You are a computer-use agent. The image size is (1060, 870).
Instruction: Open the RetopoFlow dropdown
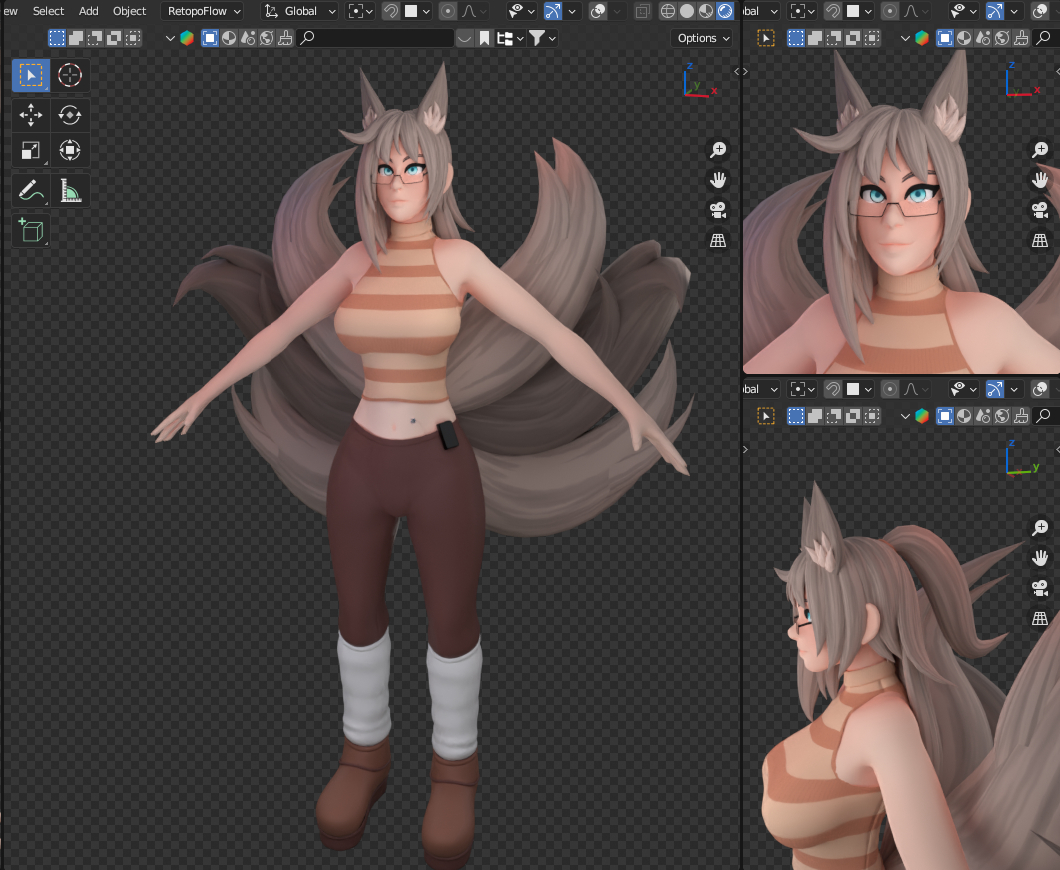click(x=204, y=11)
